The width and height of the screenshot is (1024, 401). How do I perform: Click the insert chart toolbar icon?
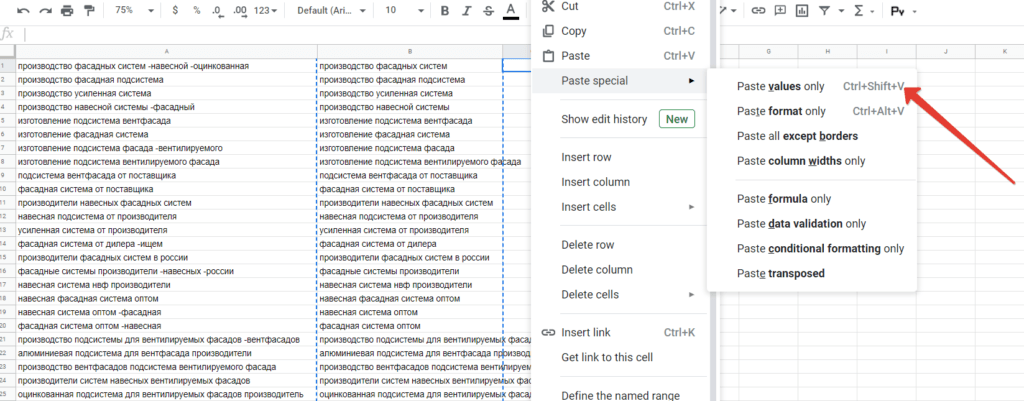point(802,10)
